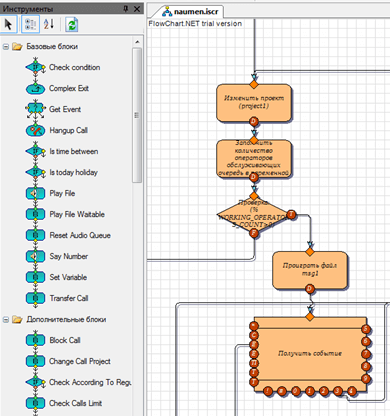Click the Check condition label text
390x417 pixels.
pos(75,67)
